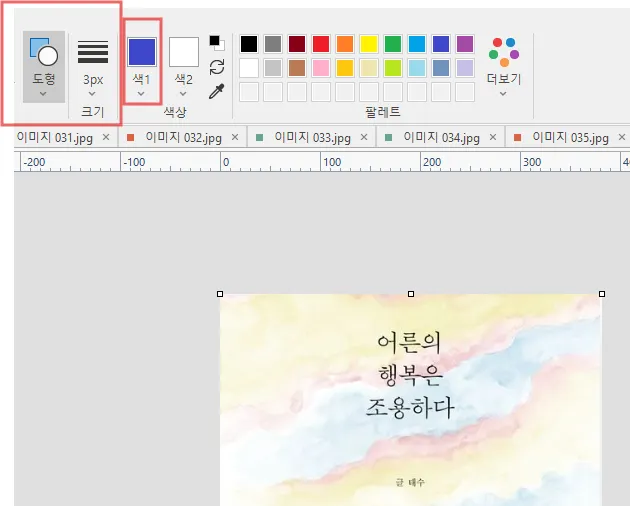
Task: Close the 이미지 035.jpg tab
Action: 622,137
